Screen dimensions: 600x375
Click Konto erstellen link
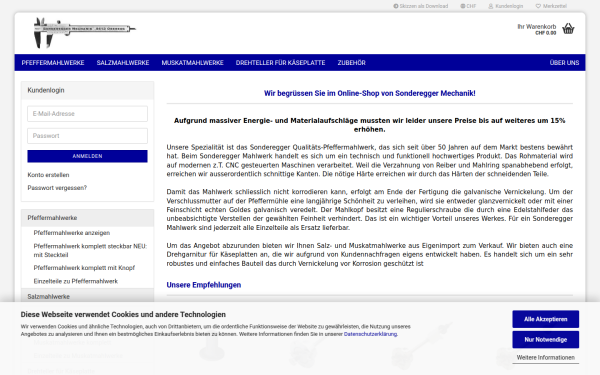[48, 175]
